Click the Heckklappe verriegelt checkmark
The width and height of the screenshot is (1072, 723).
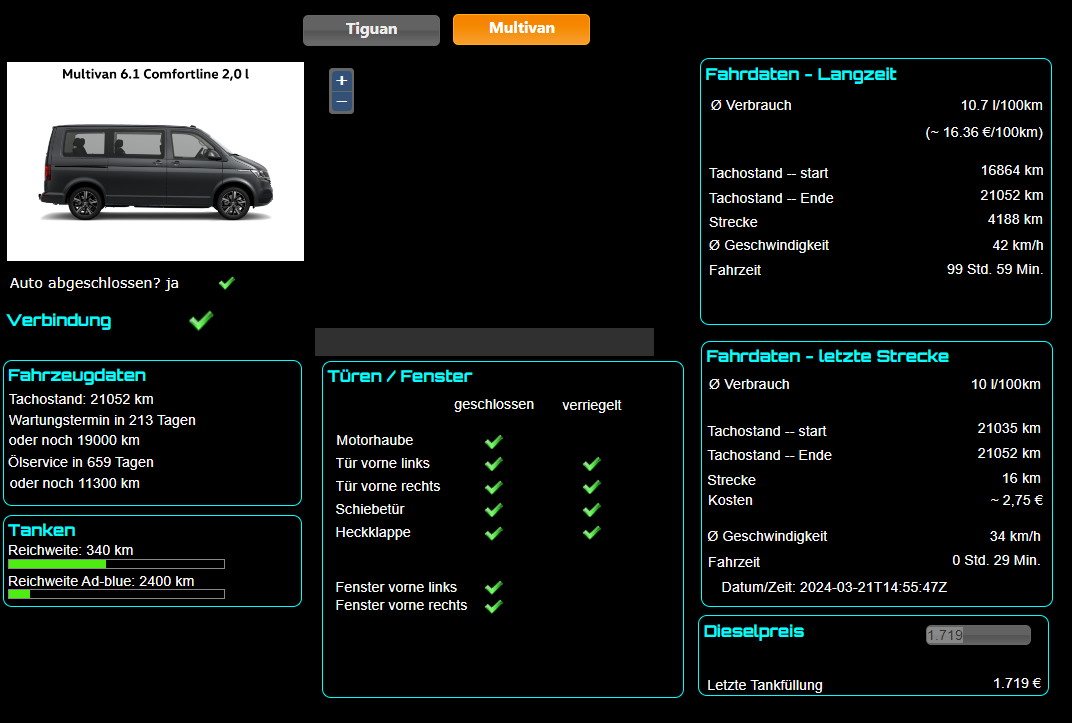coord(591,533)
